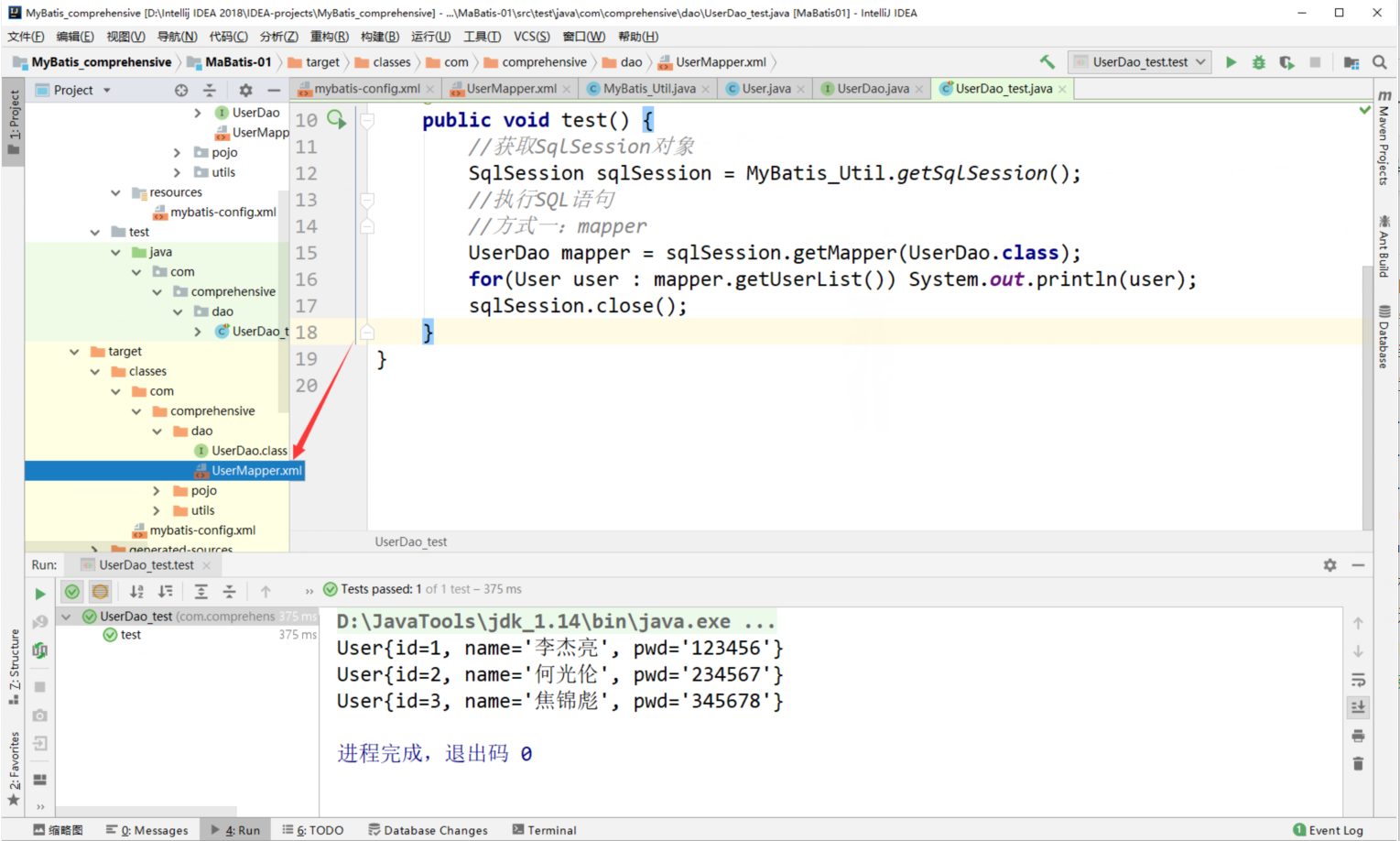Toggle soft-wrap in console output
This screenshot has width=1400, height=841.
[x=1358, y=680]
